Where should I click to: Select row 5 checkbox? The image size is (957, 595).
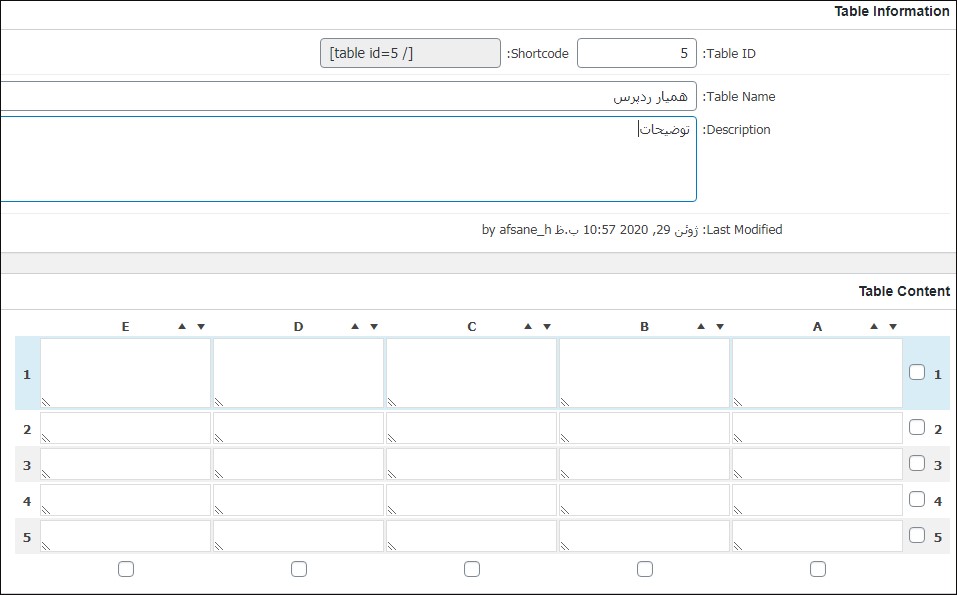coord(917,535)
